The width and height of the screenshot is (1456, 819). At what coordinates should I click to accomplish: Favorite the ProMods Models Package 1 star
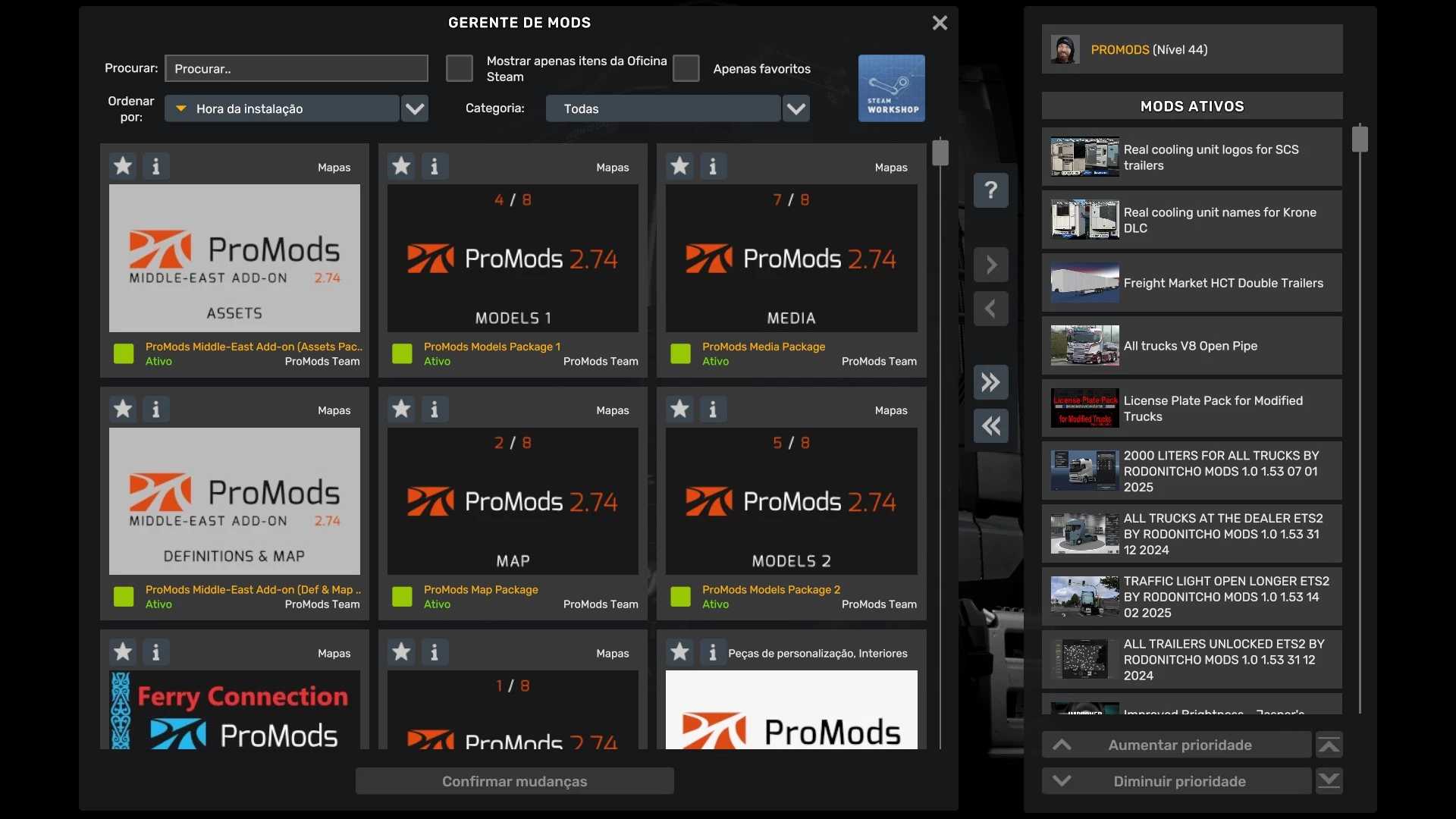pos(401,166)
